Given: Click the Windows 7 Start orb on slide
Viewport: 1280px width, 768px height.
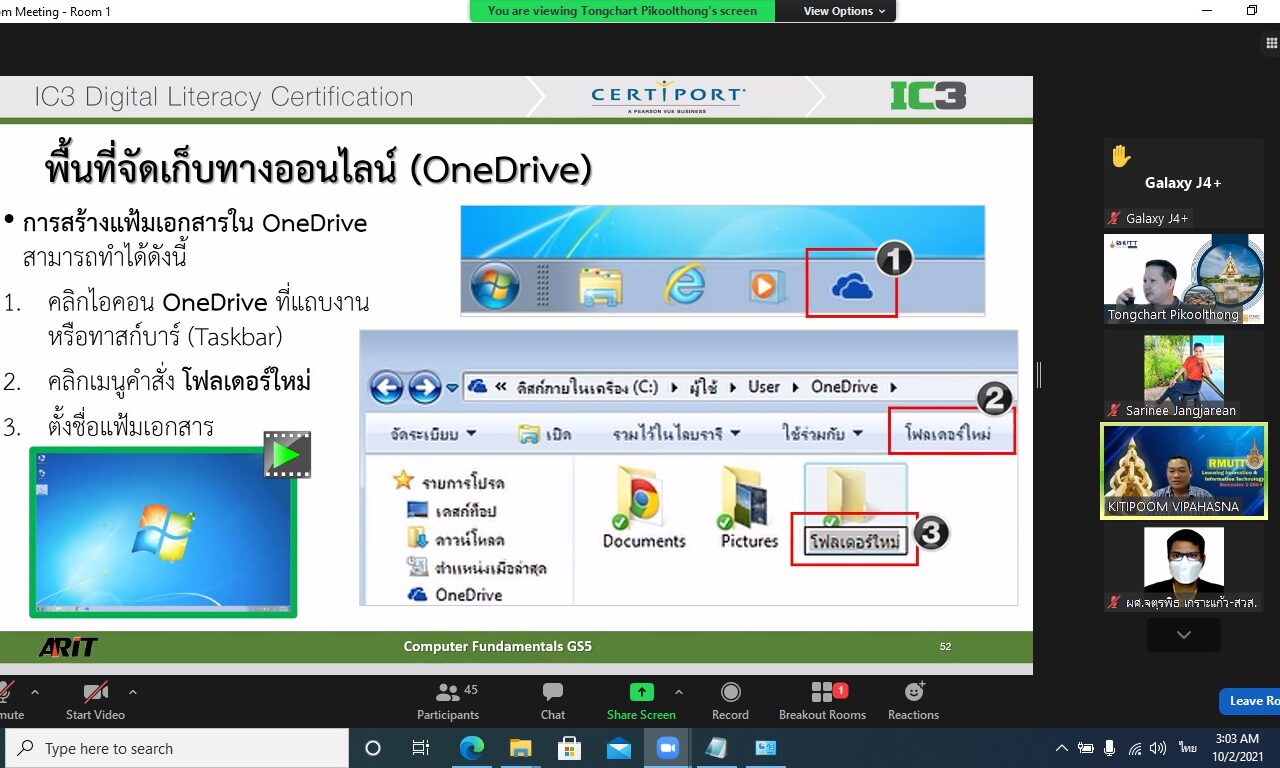Looking at the screenshot, I should coord(496,285).
